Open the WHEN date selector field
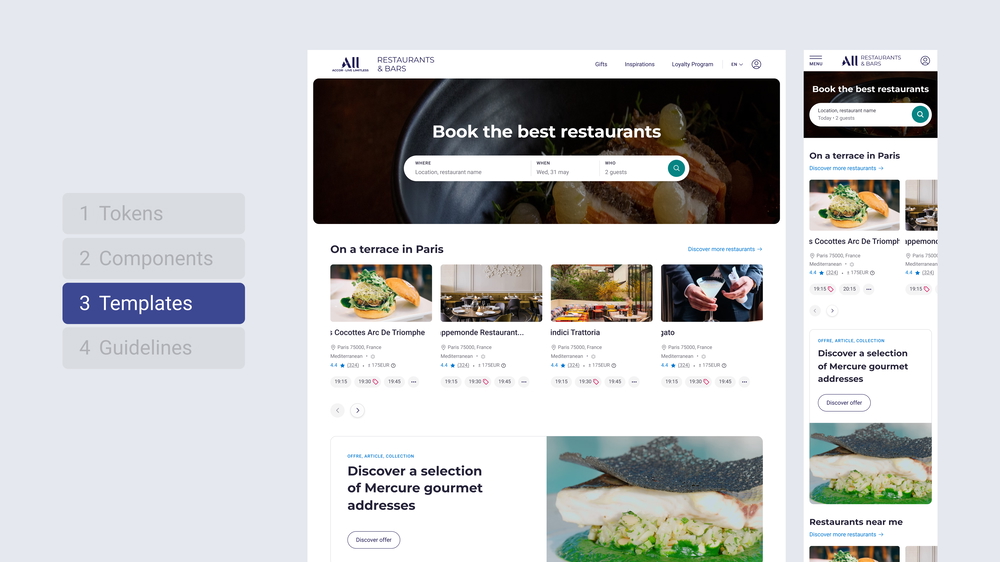 point(564,168)
